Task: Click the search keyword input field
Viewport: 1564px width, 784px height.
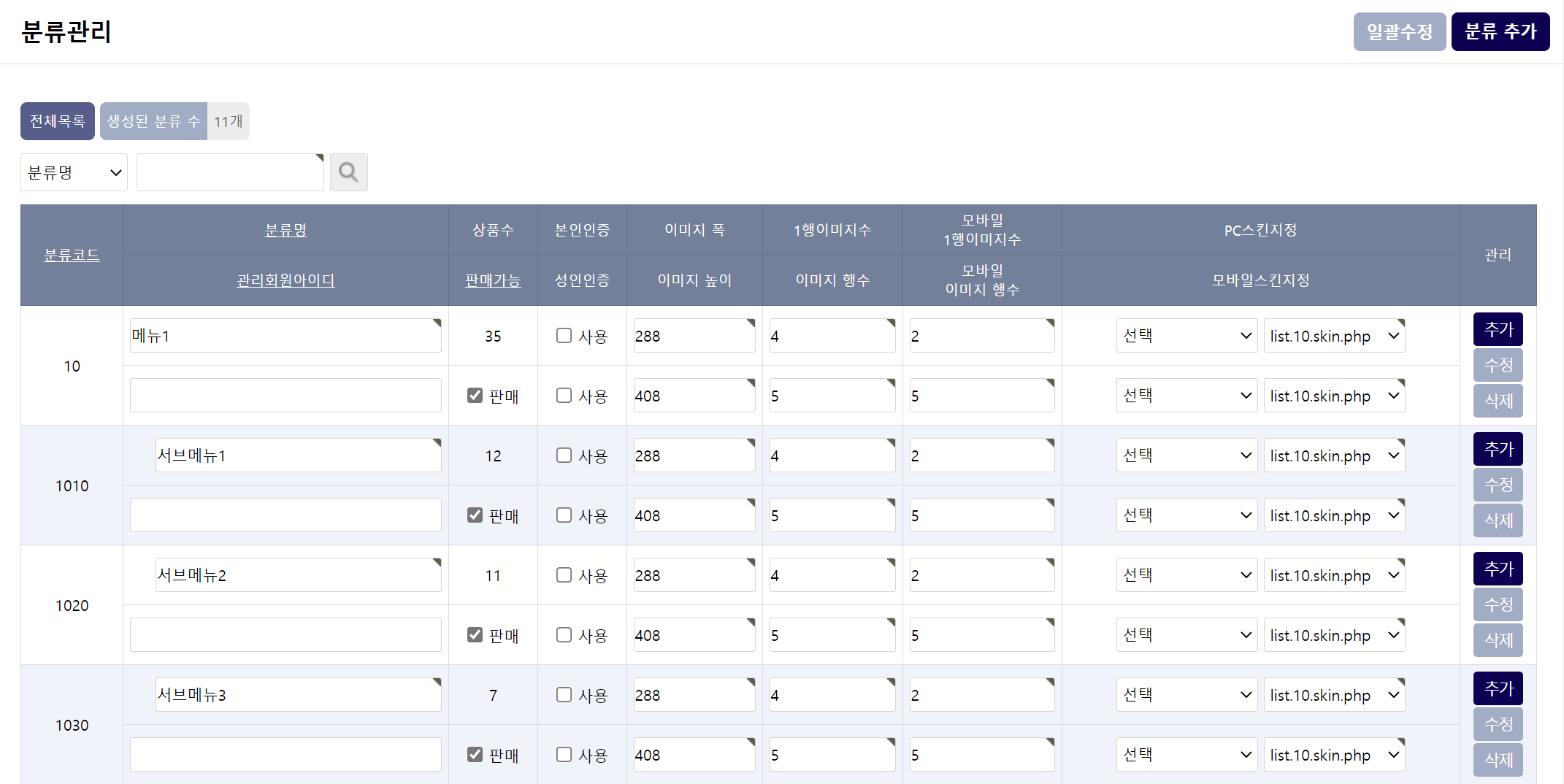Action: pos(230,172)
